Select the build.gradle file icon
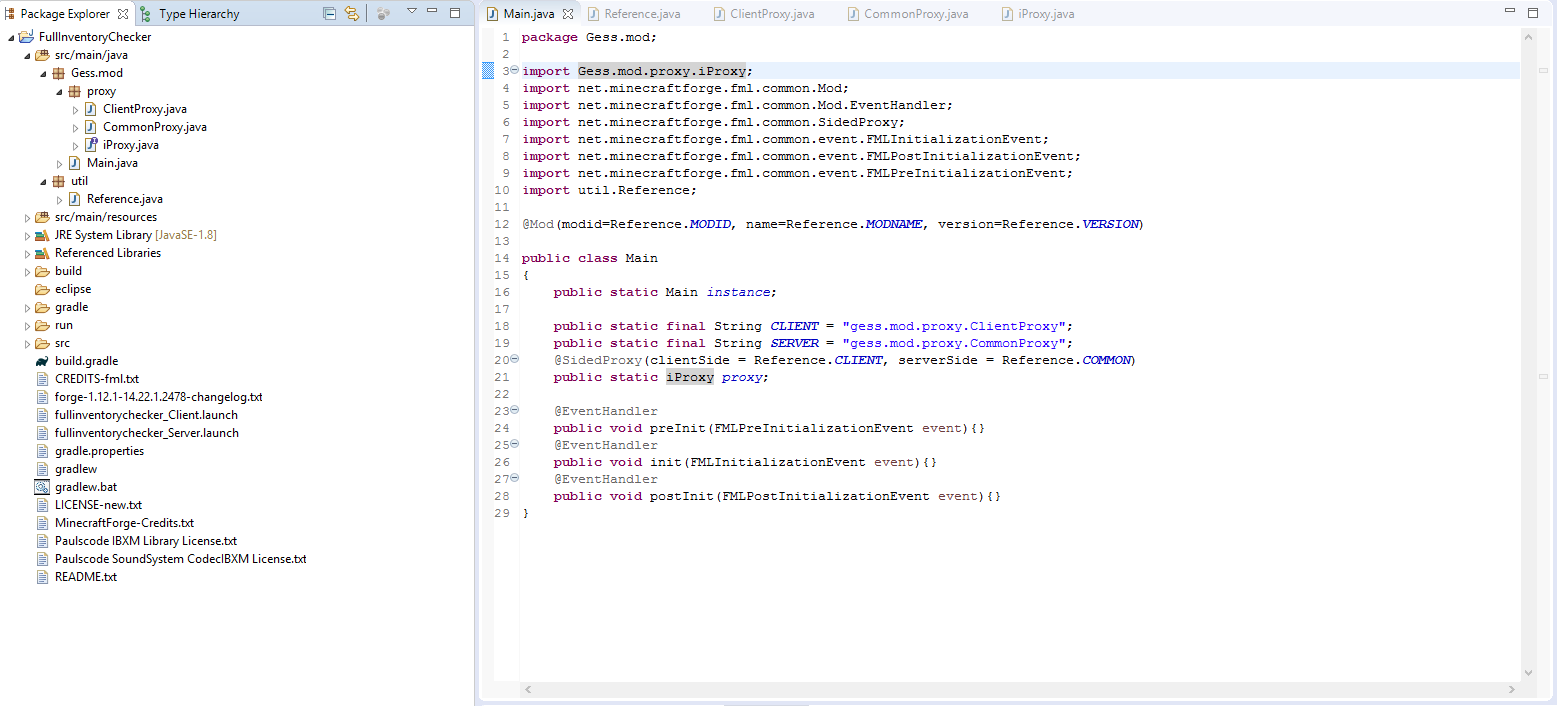Viewport: 1557px width, 706px height. (42, 361)
